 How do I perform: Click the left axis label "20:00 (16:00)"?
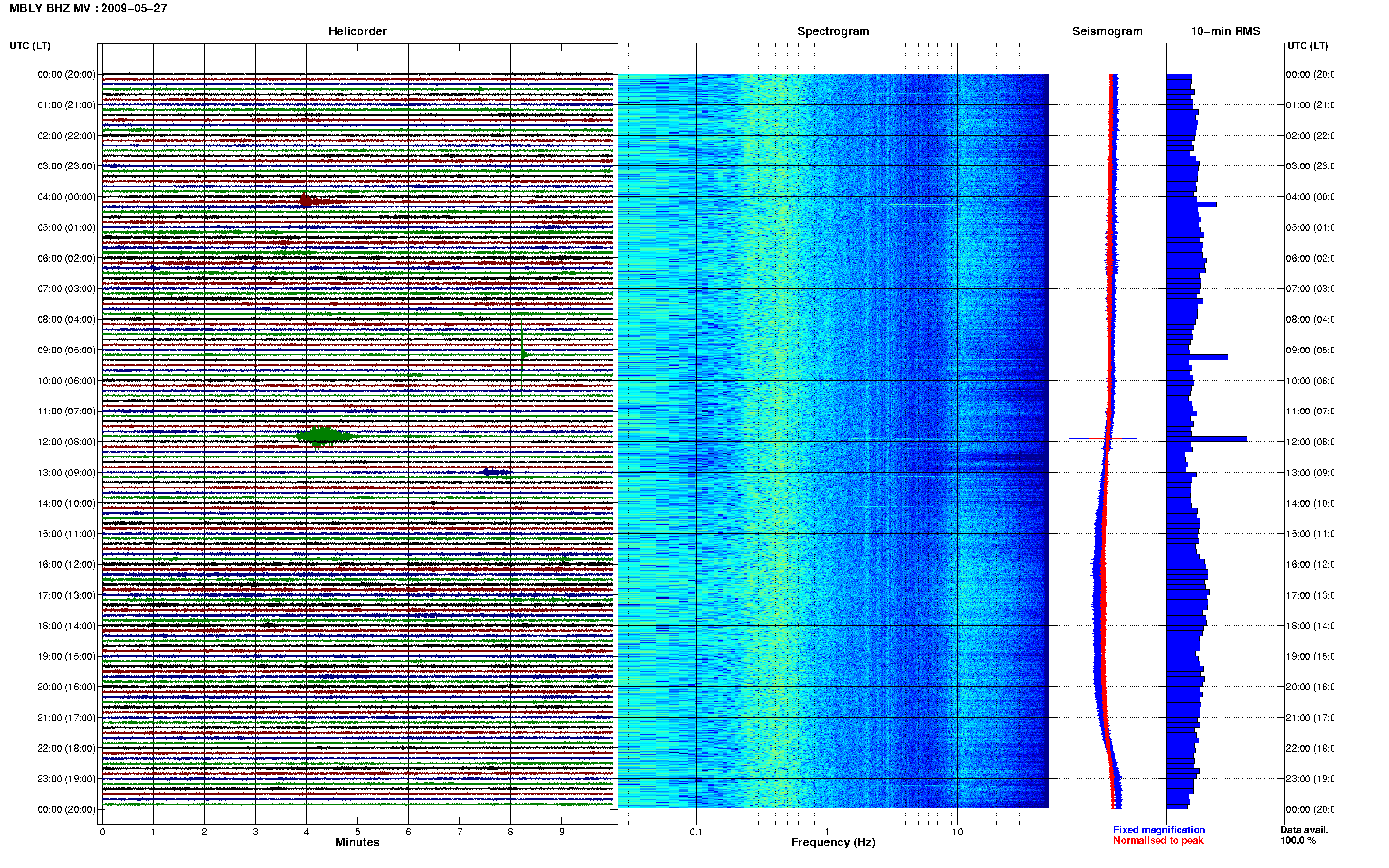(66, 686)
